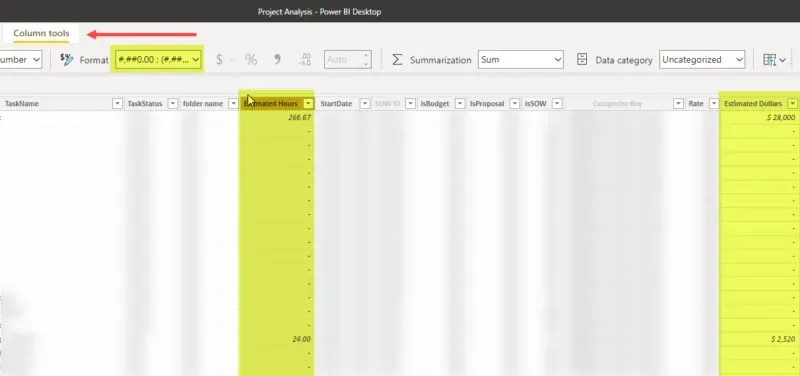Open Composite Key column filter arrow
The image size is (800, 376).
(678, 104)
